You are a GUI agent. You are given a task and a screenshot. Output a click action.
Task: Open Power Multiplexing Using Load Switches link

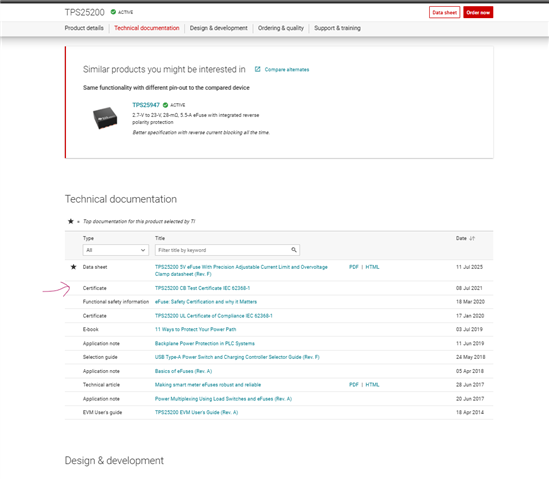click(223, 399)
